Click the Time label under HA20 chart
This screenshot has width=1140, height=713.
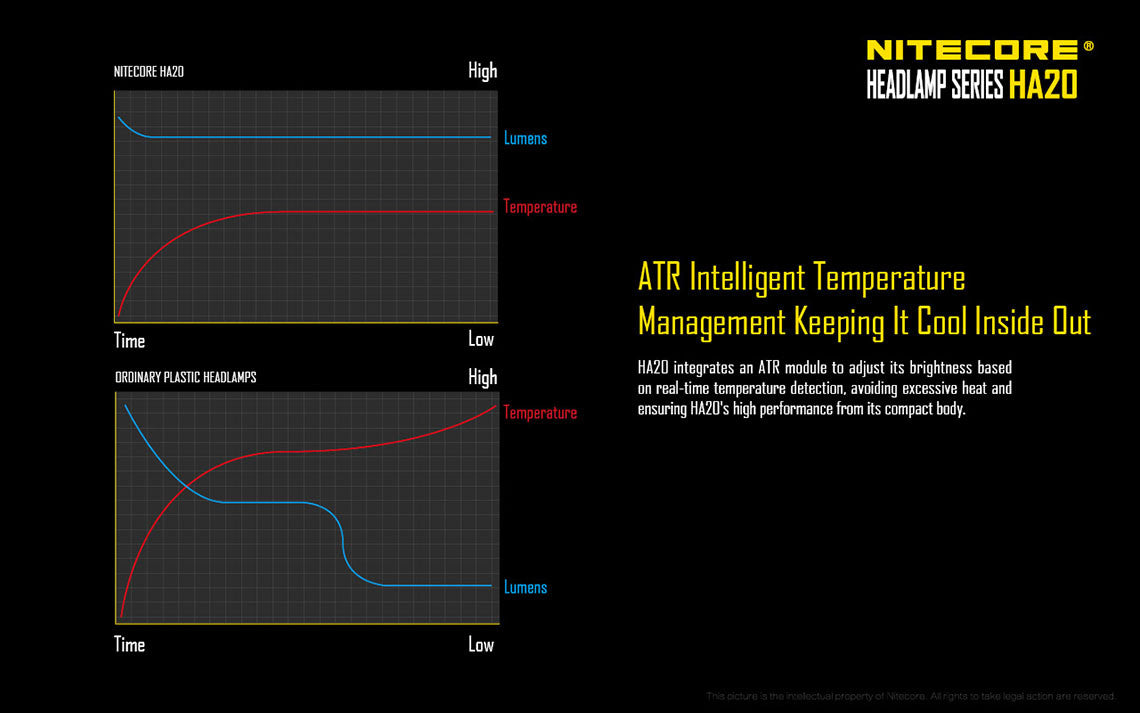(129, 340)
